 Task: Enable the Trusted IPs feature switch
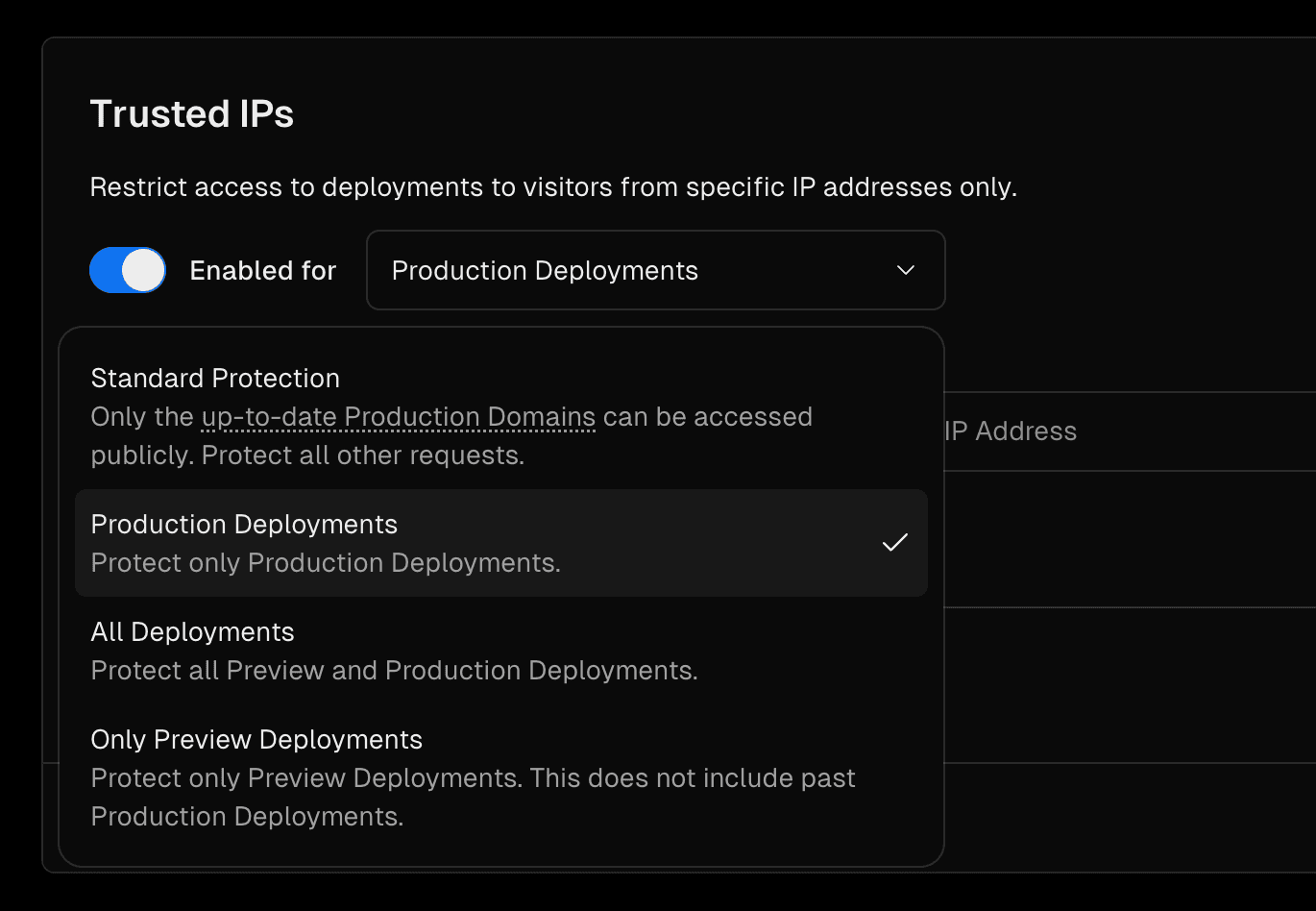click(x=127, y=270)
